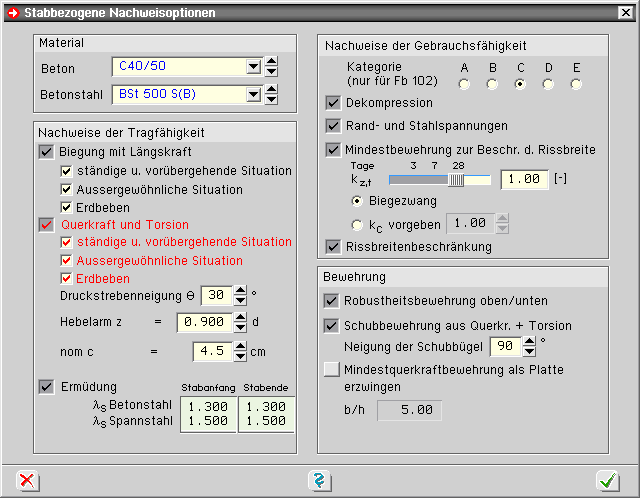Screen dimensions: 640x498
Task: Expand the Betonstahl BSt 500 S(B) dropdown
Action: point(253,95)
